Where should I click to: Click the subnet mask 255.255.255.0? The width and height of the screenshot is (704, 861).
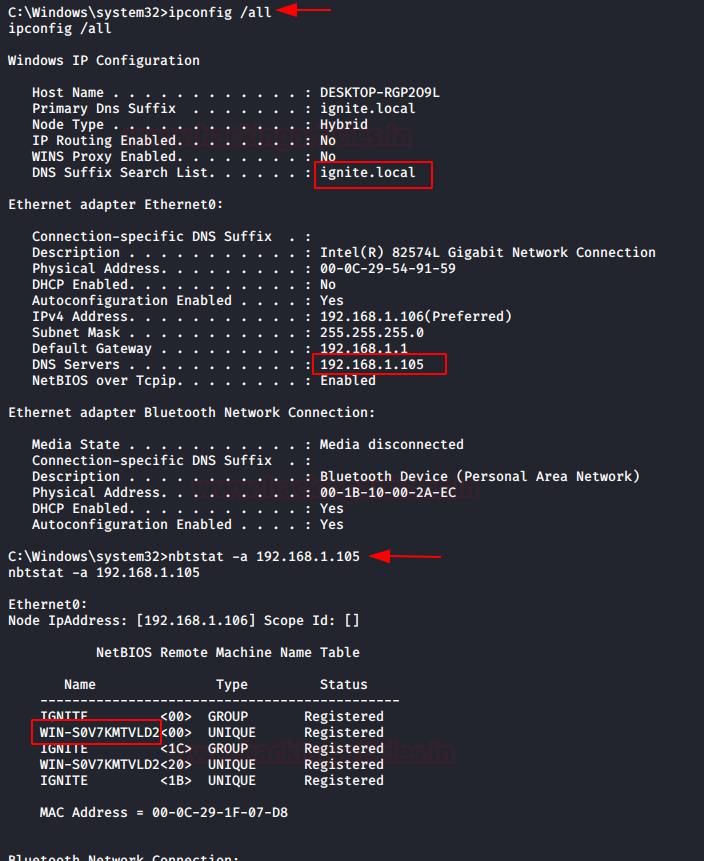[x=372, y=333]
